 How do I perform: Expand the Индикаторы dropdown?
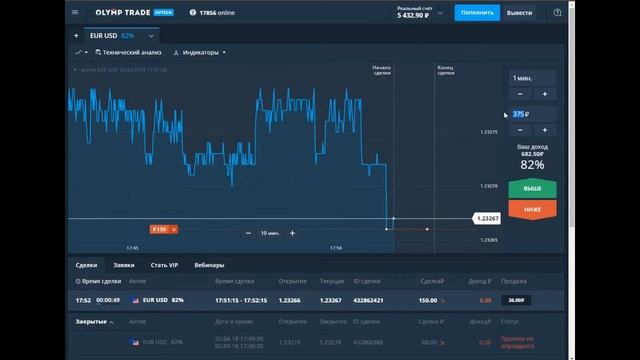200,52
